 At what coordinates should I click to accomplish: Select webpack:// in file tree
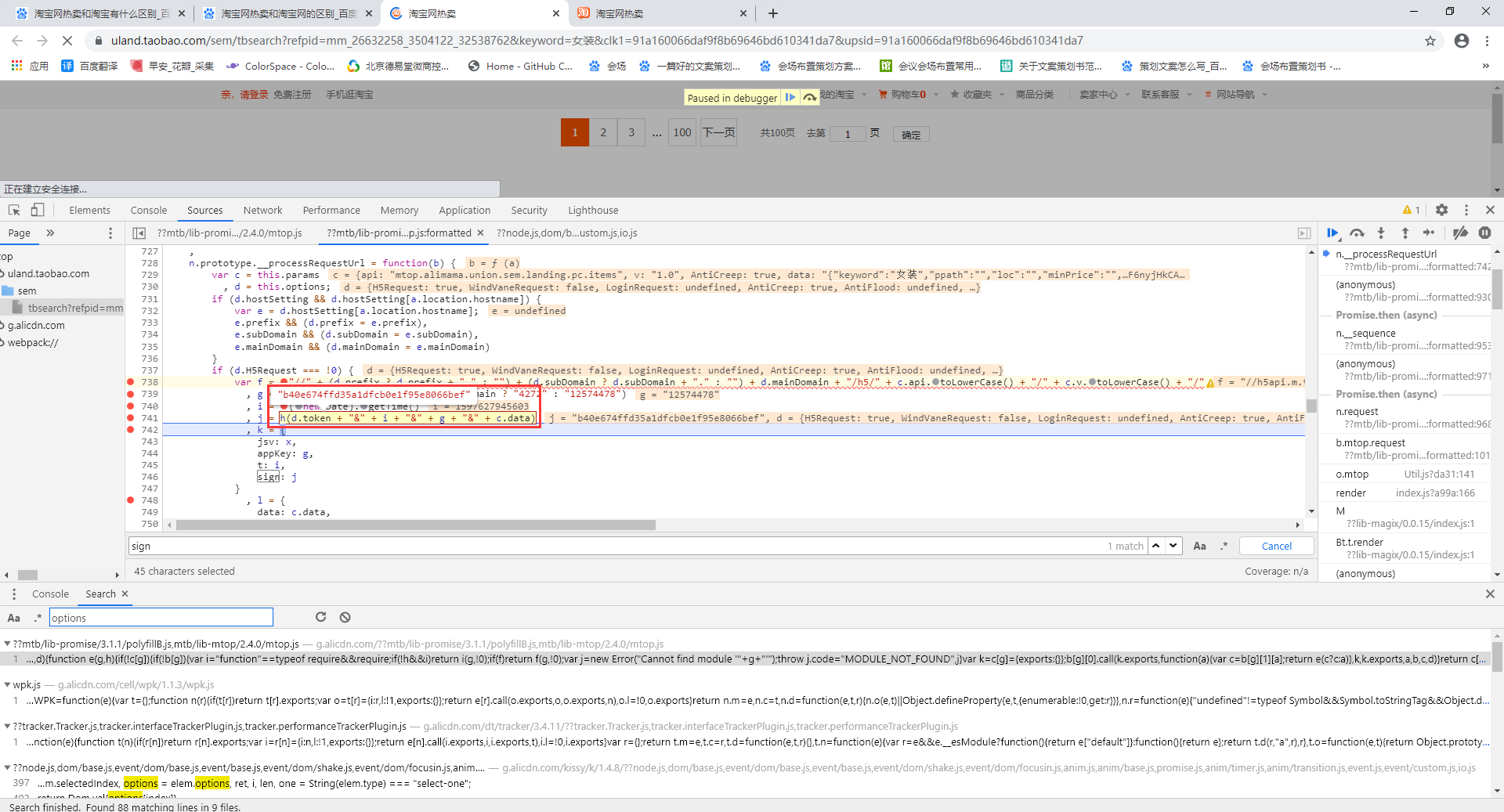[33, 342]
